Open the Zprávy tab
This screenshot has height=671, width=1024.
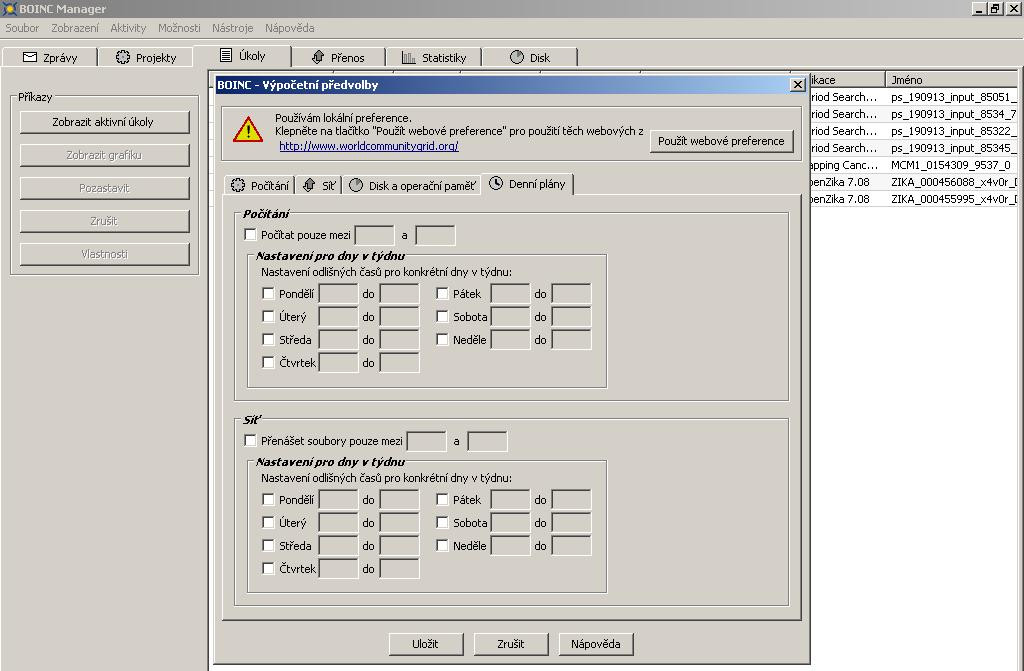(50, 57)
